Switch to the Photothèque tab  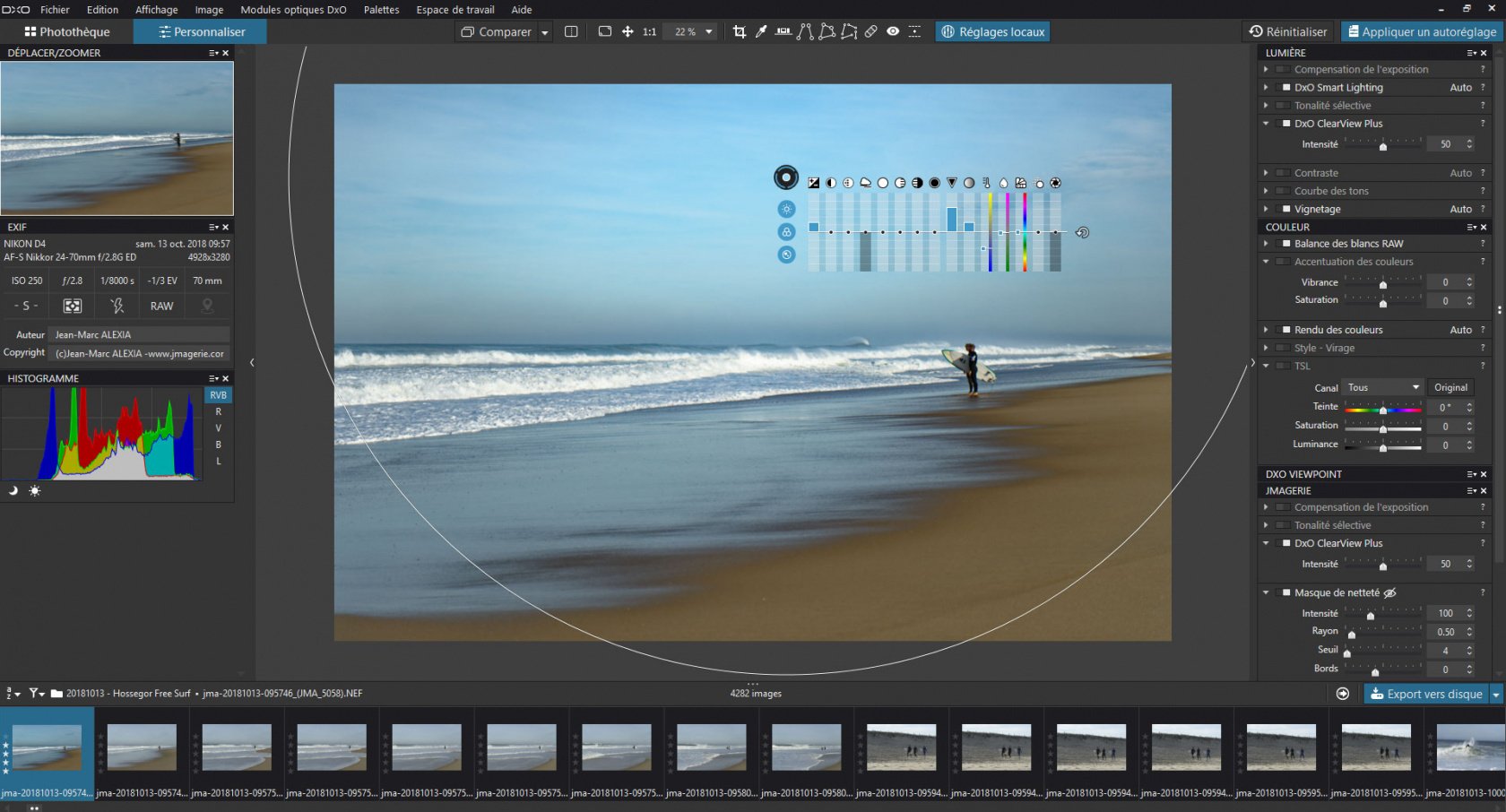(x=66, y=30)
